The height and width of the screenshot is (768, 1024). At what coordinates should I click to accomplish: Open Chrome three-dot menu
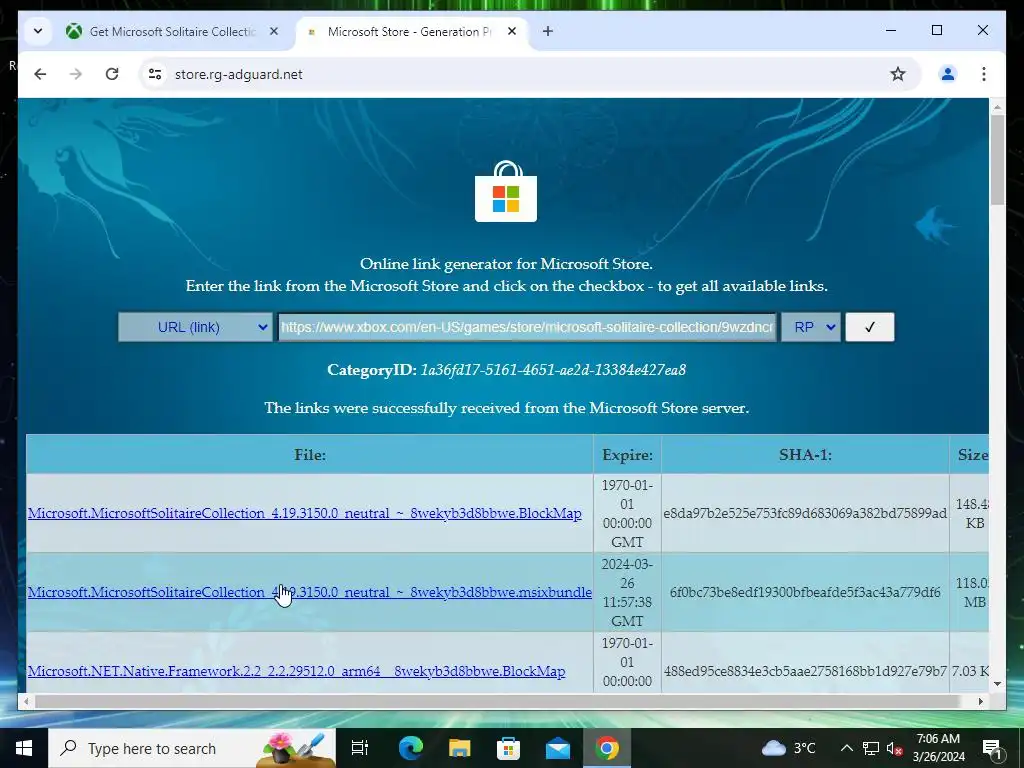point(984,74)
